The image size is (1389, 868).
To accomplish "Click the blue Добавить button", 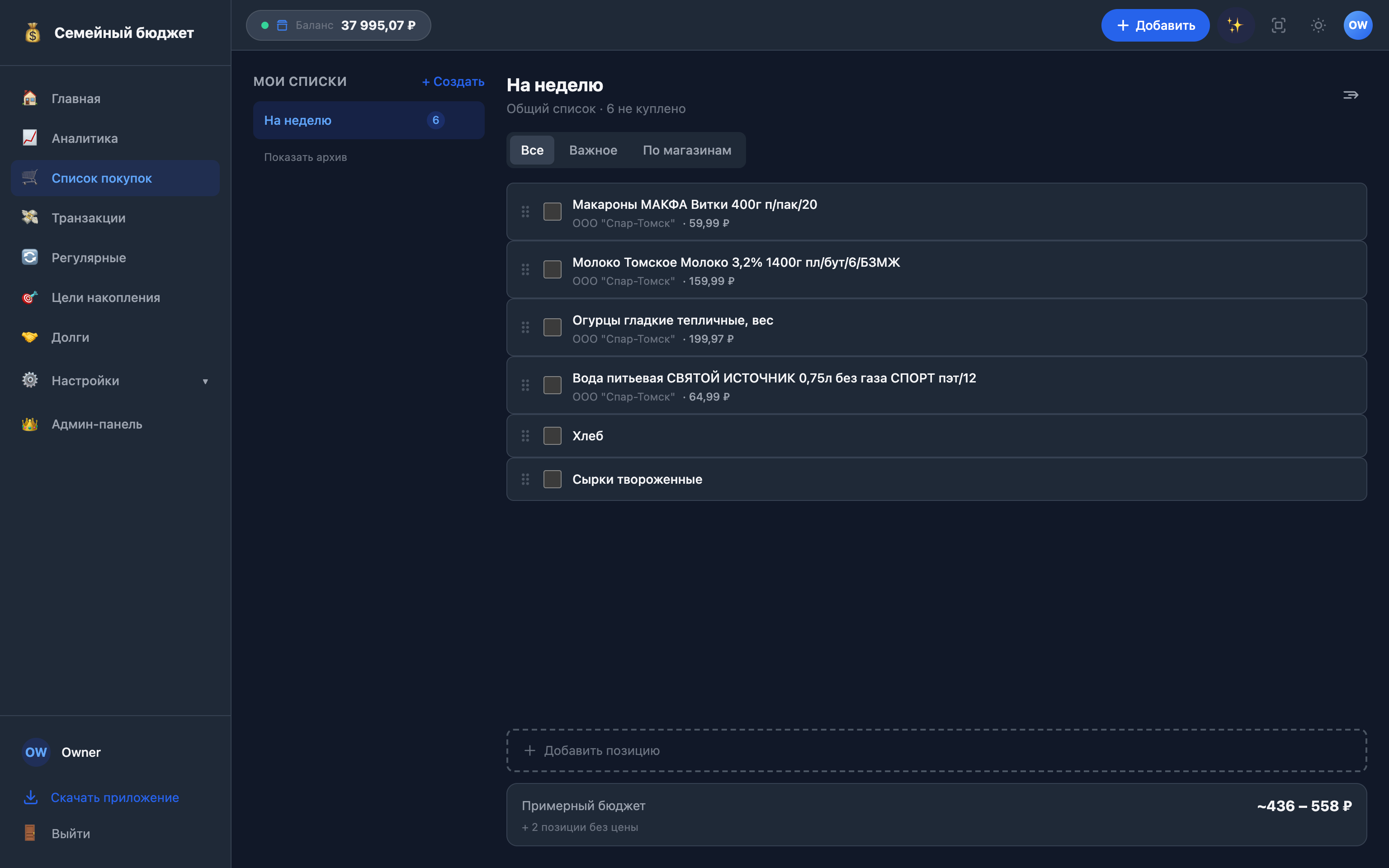I will click(1155, 25).
